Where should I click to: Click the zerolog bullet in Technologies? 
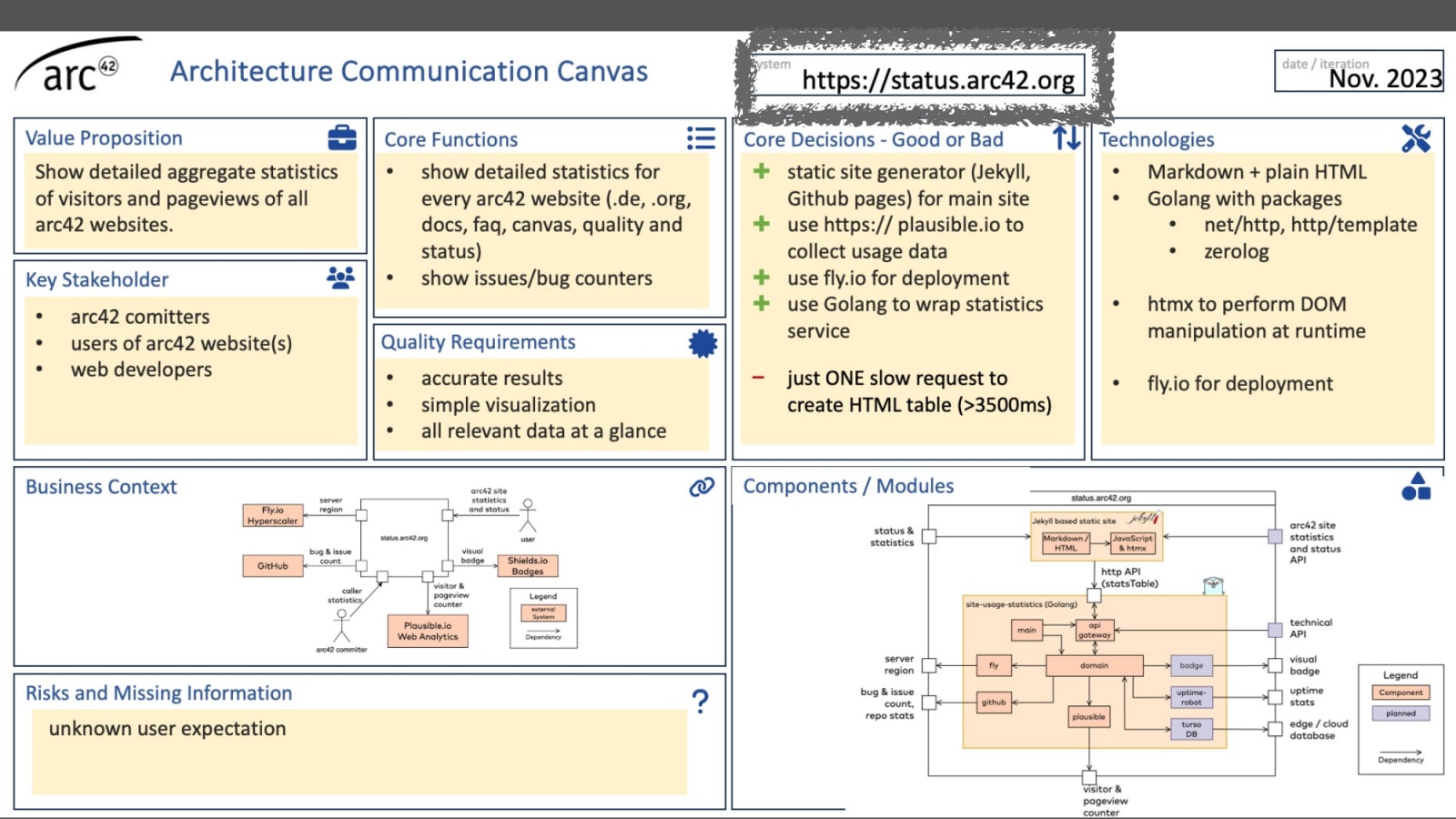[1236, 252]
